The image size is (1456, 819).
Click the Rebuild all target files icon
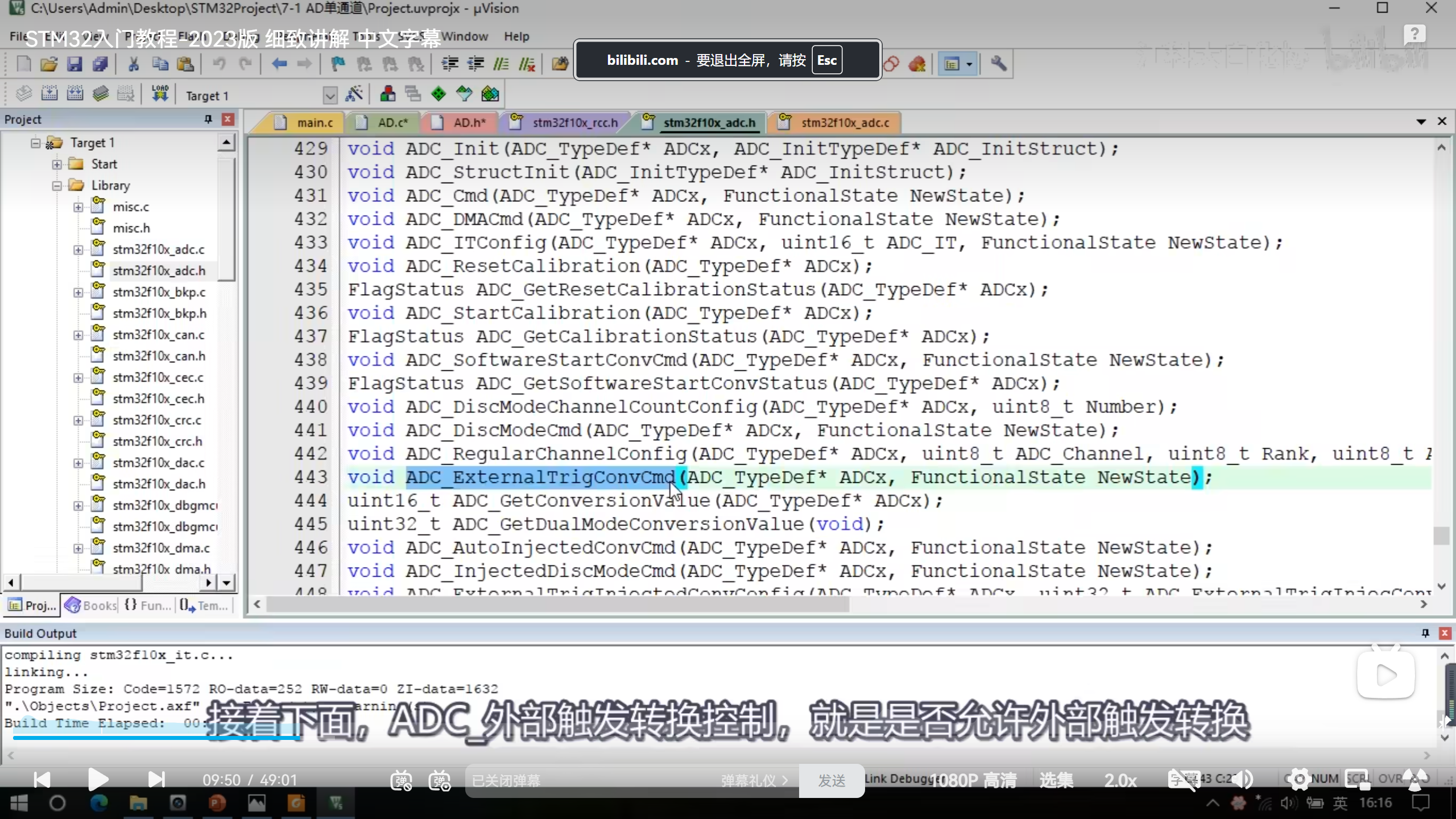75,94
